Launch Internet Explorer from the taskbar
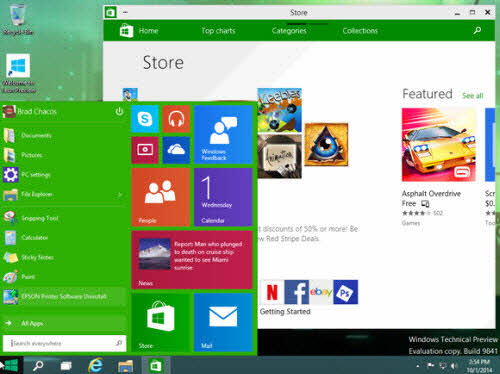Screen dimensions: 500x374 pos(95,366)
